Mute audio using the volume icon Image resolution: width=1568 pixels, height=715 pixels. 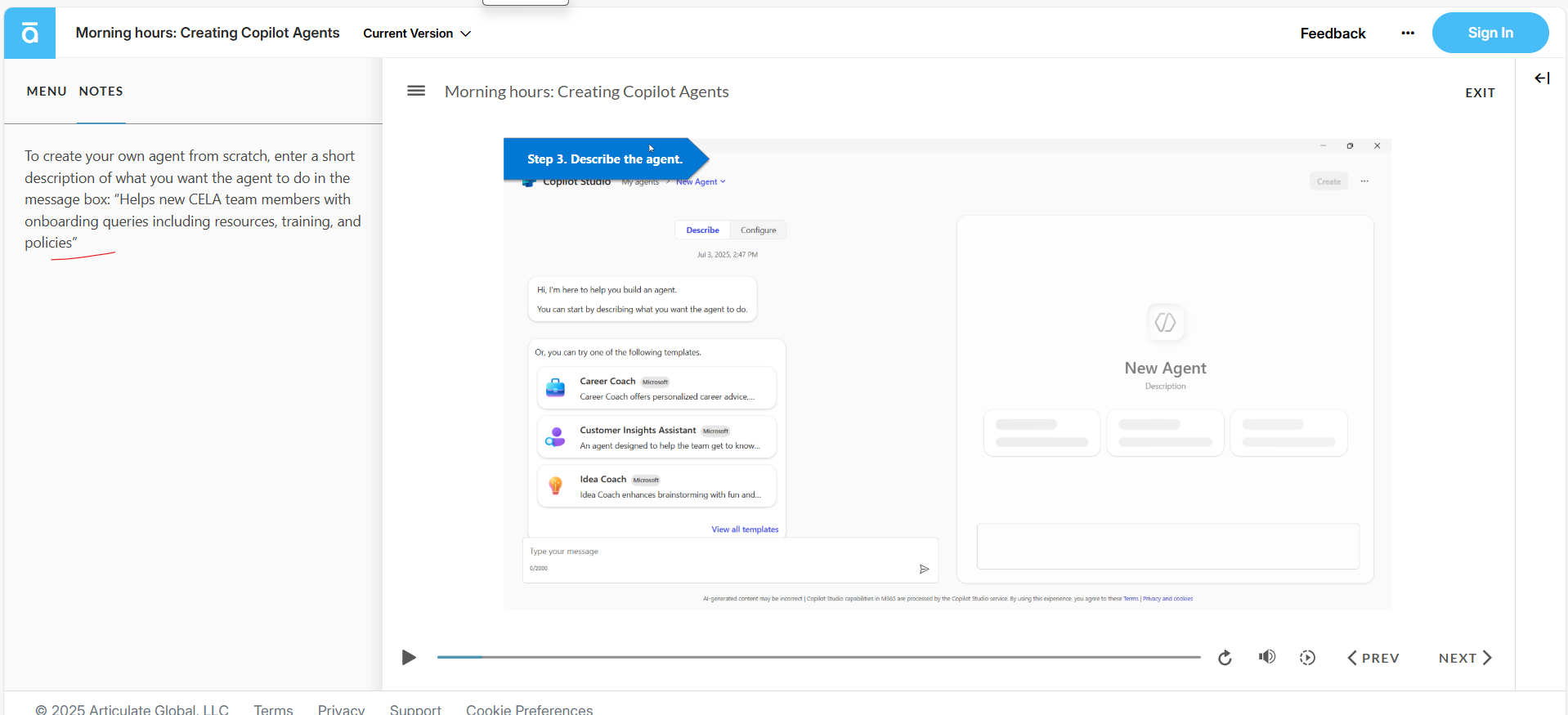1267,657
